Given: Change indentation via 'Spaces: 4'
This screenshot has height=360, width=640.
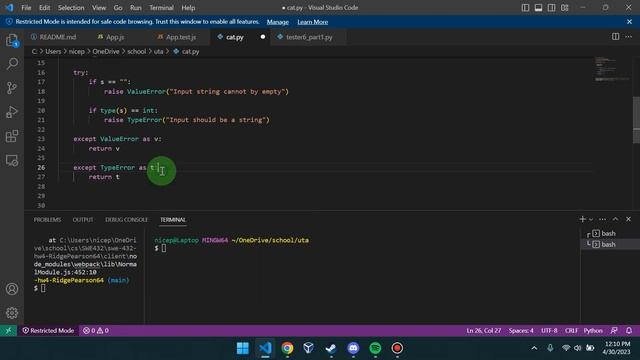Looking at the screenshot, I should (x=521, y=330).
